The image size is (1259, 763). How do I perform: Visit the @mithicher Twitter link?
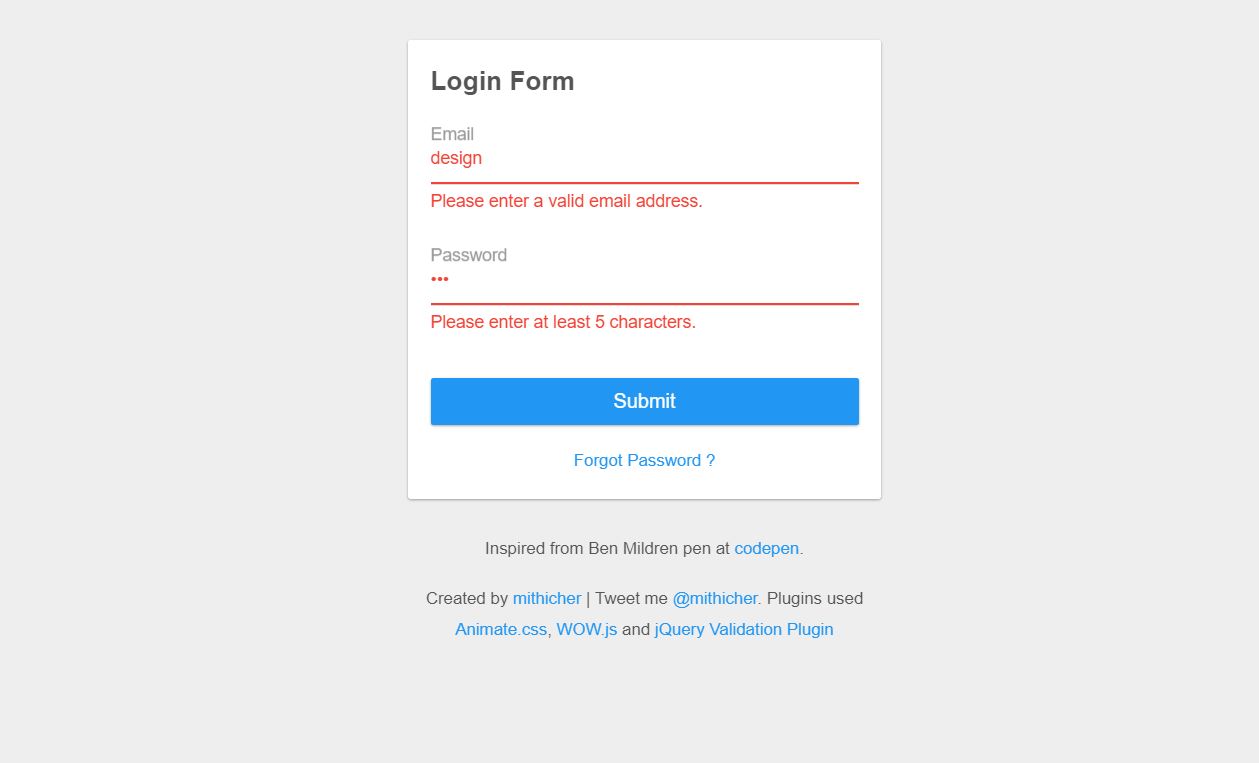click(714, 598)
